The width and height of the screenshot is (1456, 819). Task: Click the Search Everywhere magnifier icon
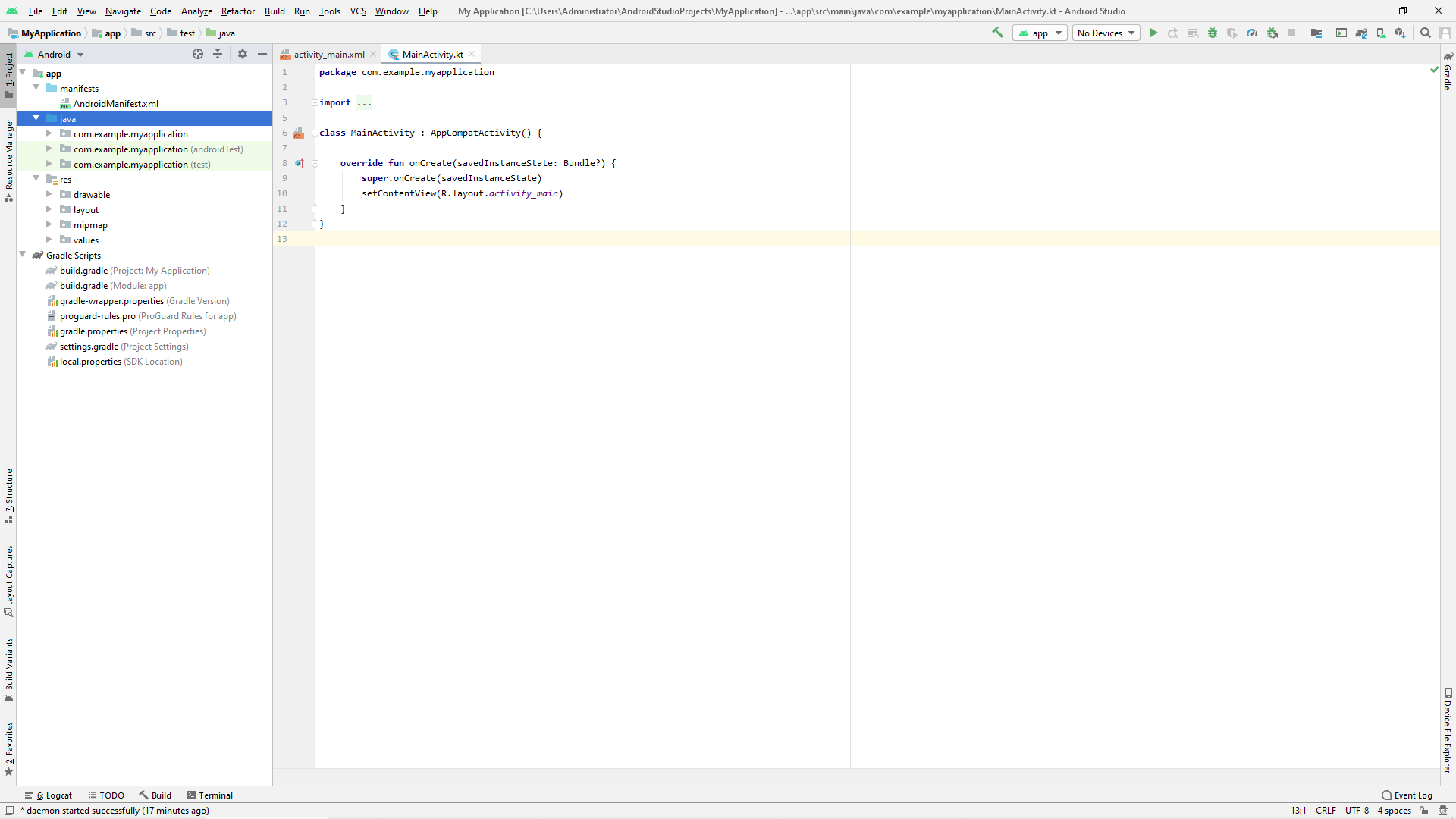coord(1426,33)
